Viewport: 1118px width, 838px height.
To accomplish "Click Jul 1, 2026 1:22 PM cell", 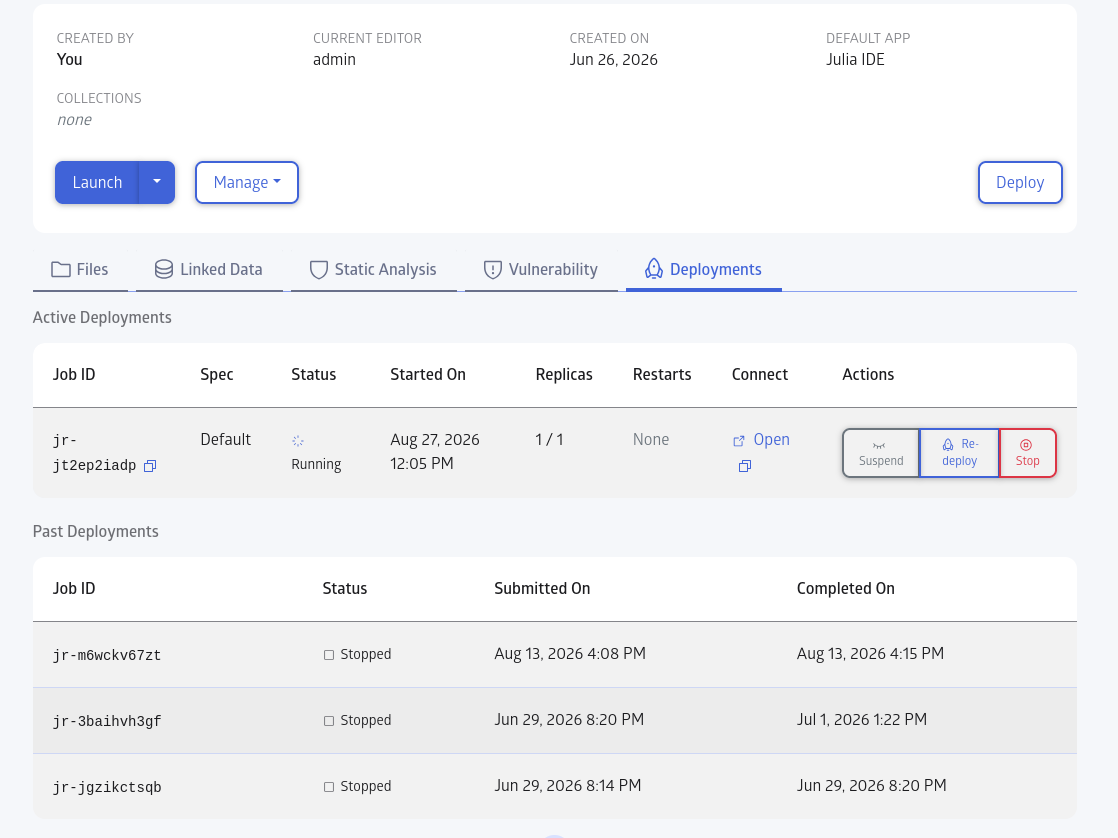I will tap(861, 719).
